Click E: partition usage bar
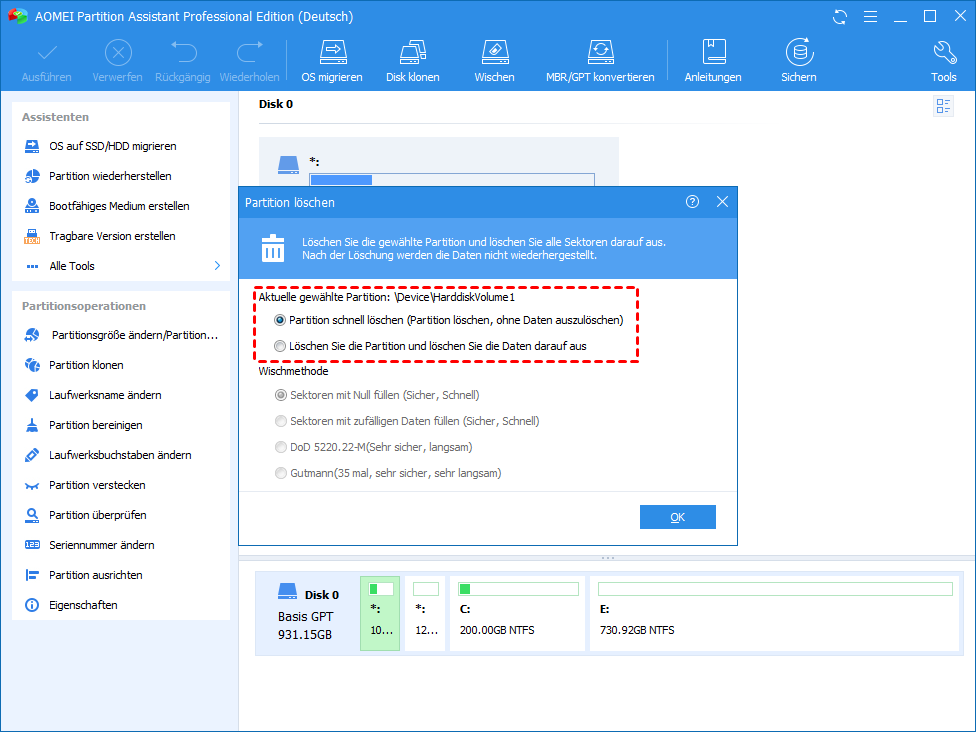 click(775, 589)
